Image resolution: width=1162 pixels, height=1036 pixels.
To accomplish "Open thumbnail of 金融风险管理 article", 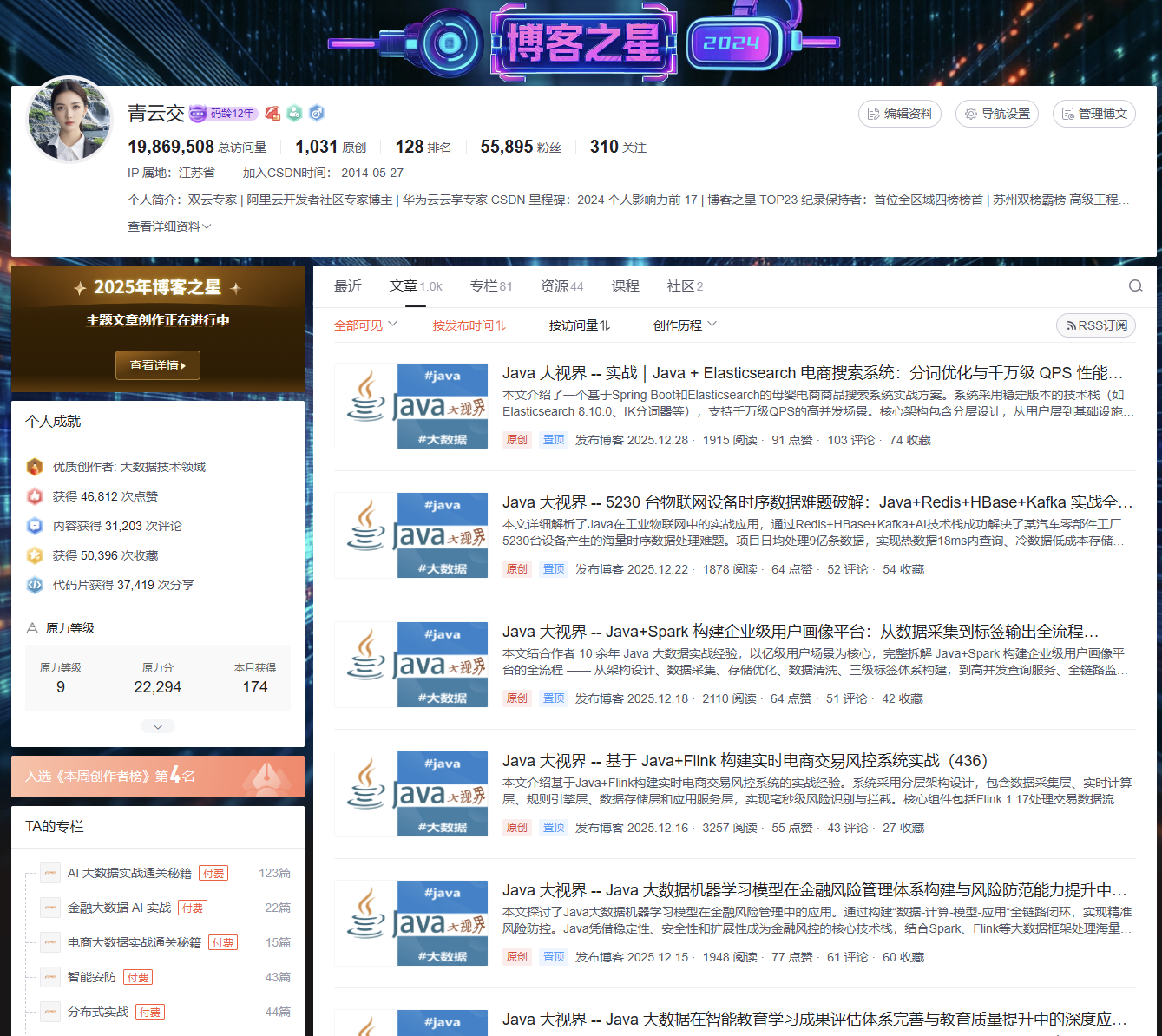I will click(x=411, y=923).
